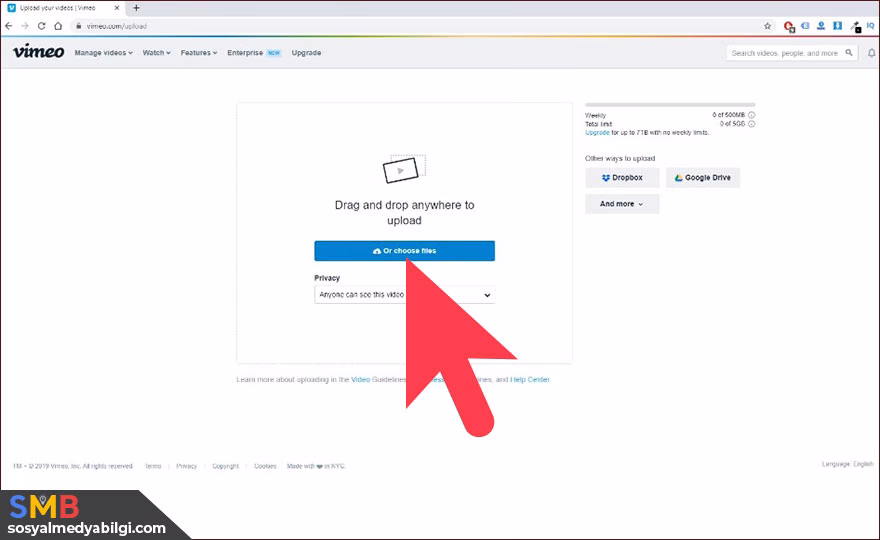Open Copyright link in footer

tap(226, 466)
